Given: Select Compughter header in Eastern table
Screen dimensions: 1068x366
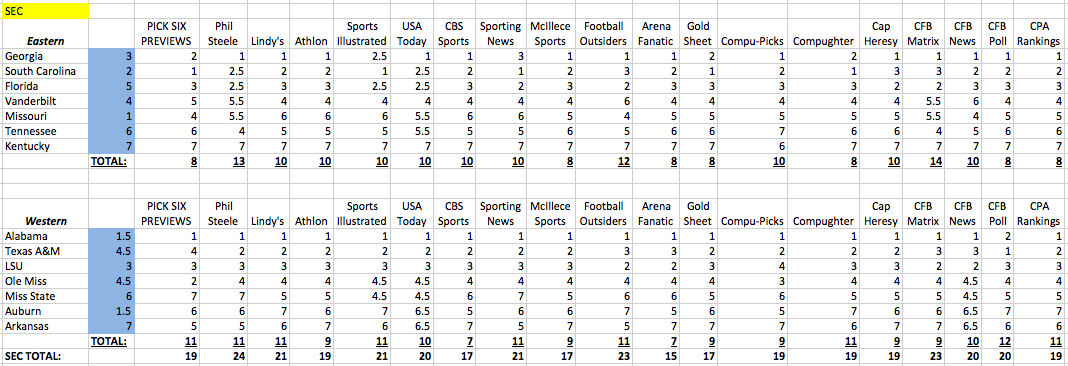Looking at the screenshot, I should tap(823, 42).
